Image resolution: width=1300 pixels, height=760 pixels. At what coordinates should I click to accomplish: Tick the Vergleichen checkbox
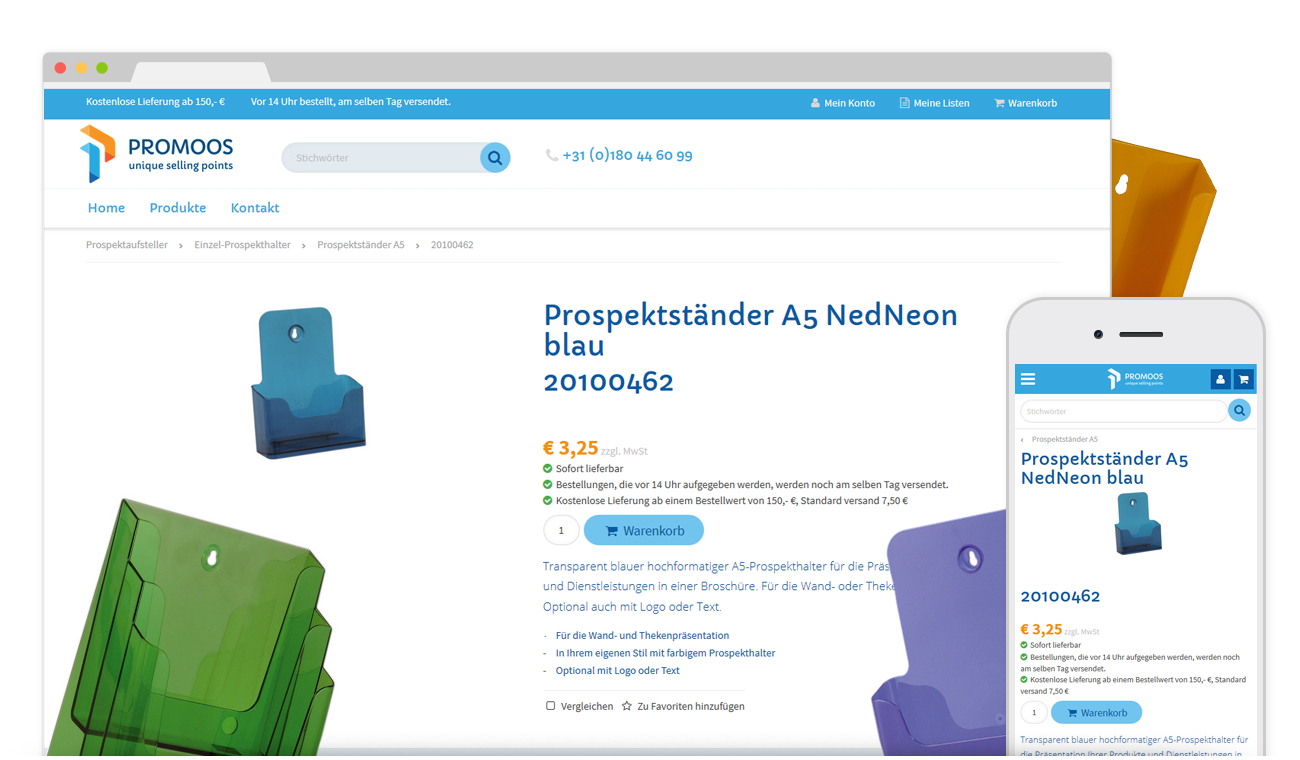(x=550, y=706)
